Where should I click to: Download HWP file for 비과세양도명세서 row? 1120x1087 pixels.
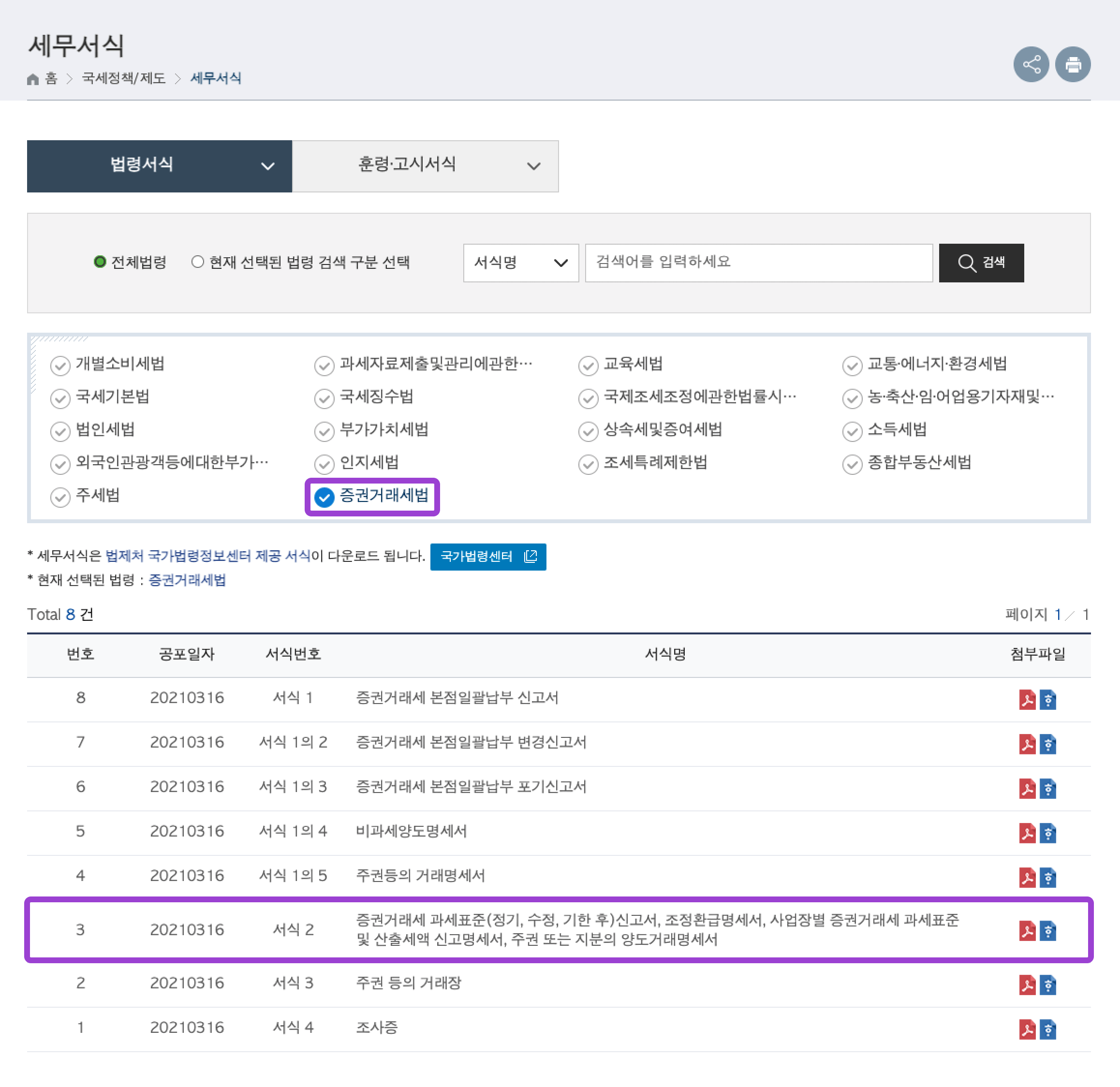1049,834
